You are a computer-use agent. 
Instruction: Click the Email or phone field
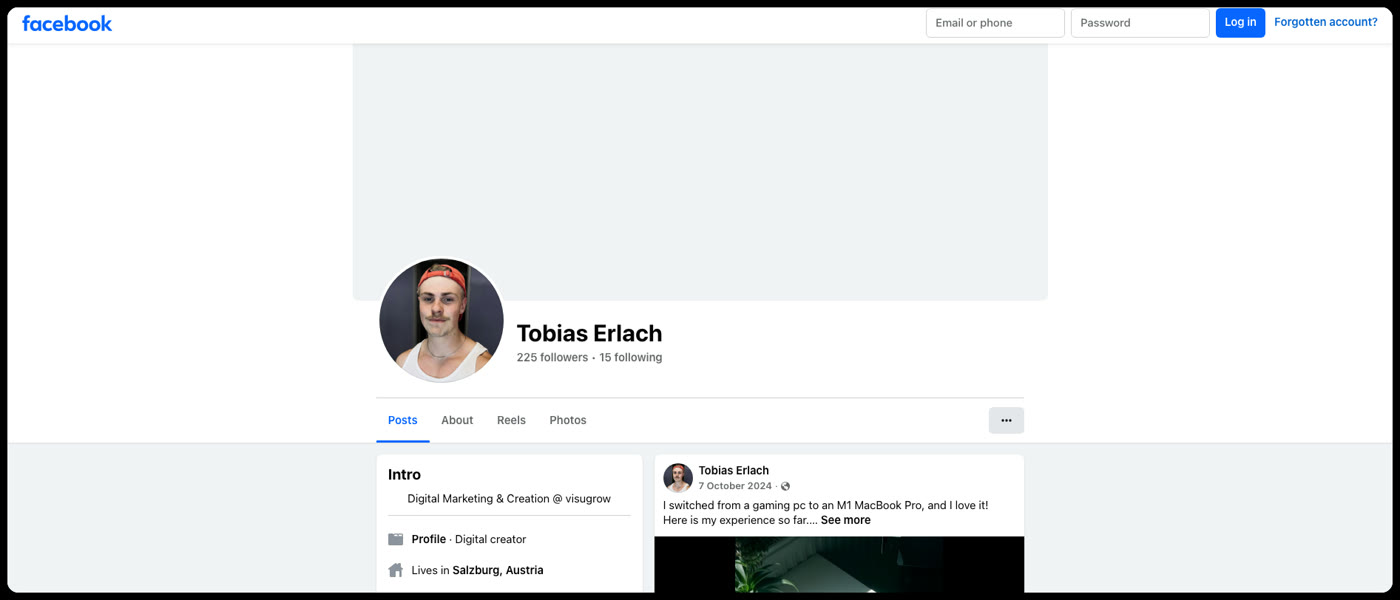(x=995, y=23)
